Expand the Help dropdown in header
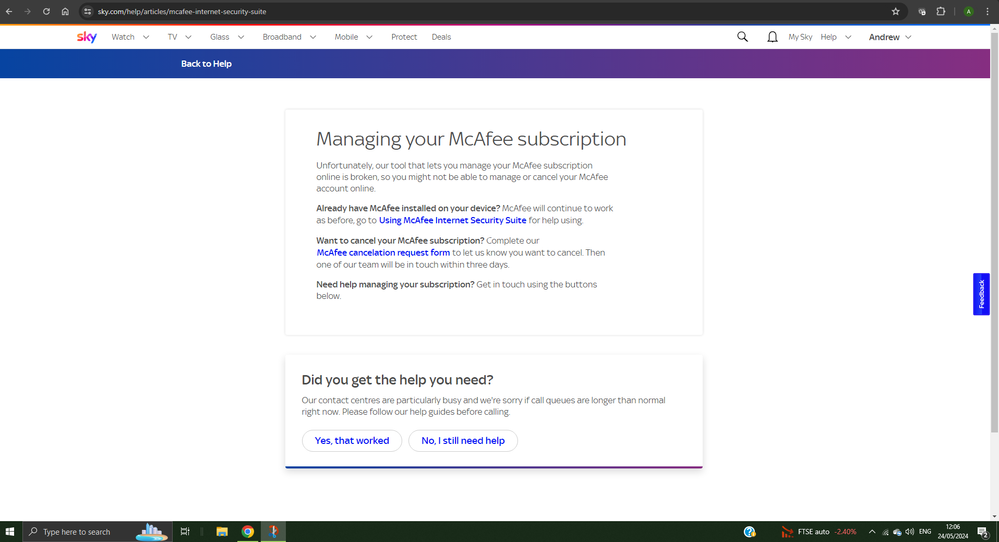 pyautogui.click(x=836, y=37)
